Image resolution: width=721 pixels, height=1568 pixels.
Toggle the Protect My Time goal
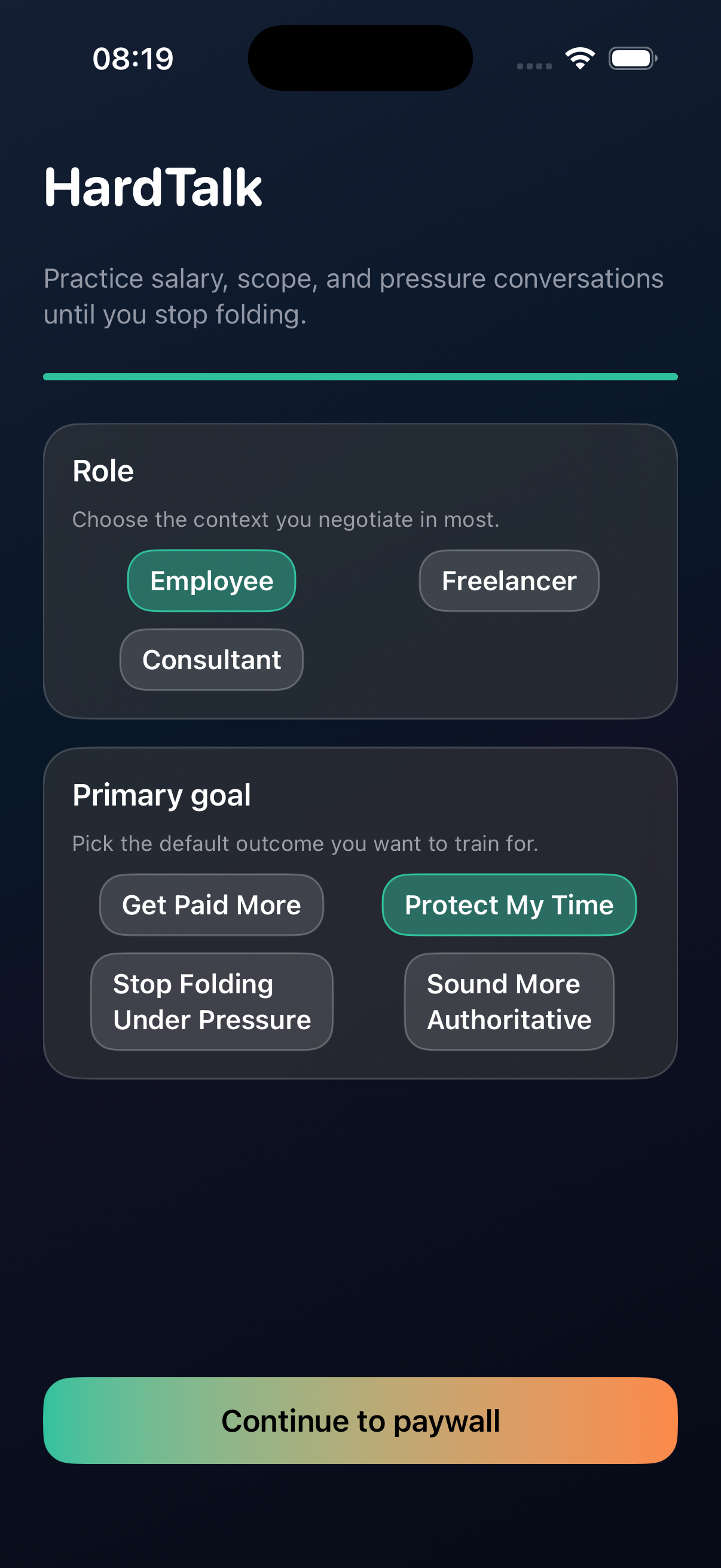pos(509,905)
